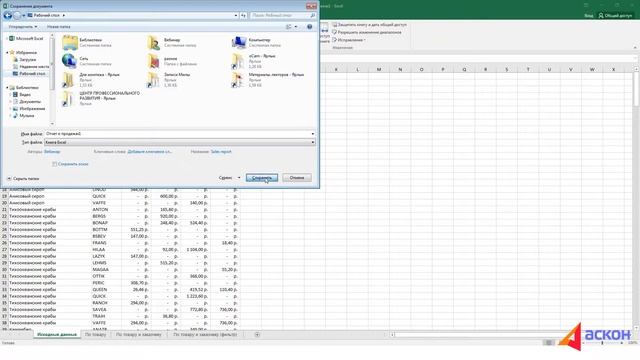Click the Forward arrow in the save dialog
This screenshot has height=360, width=640.
point(17,16)
